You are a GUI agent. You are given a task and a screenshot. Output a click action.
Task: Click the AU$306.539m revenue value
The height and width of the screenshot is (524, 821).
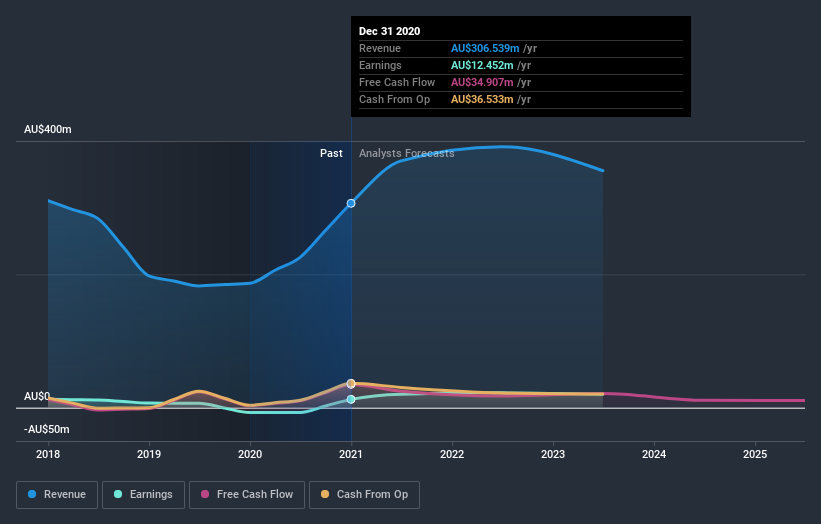(x=485, y=48)
